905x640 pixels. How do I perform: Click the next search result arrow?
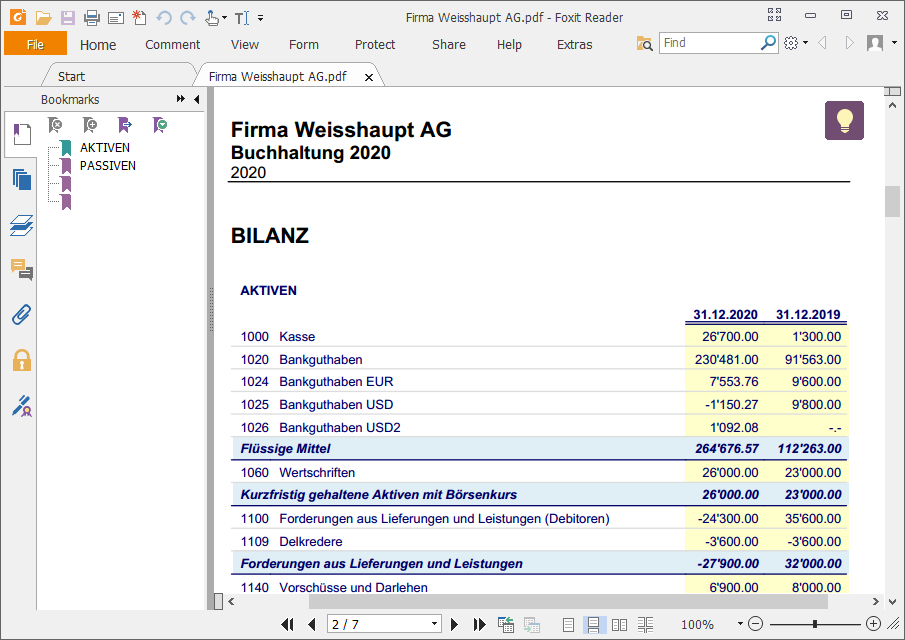coord(849,43)
